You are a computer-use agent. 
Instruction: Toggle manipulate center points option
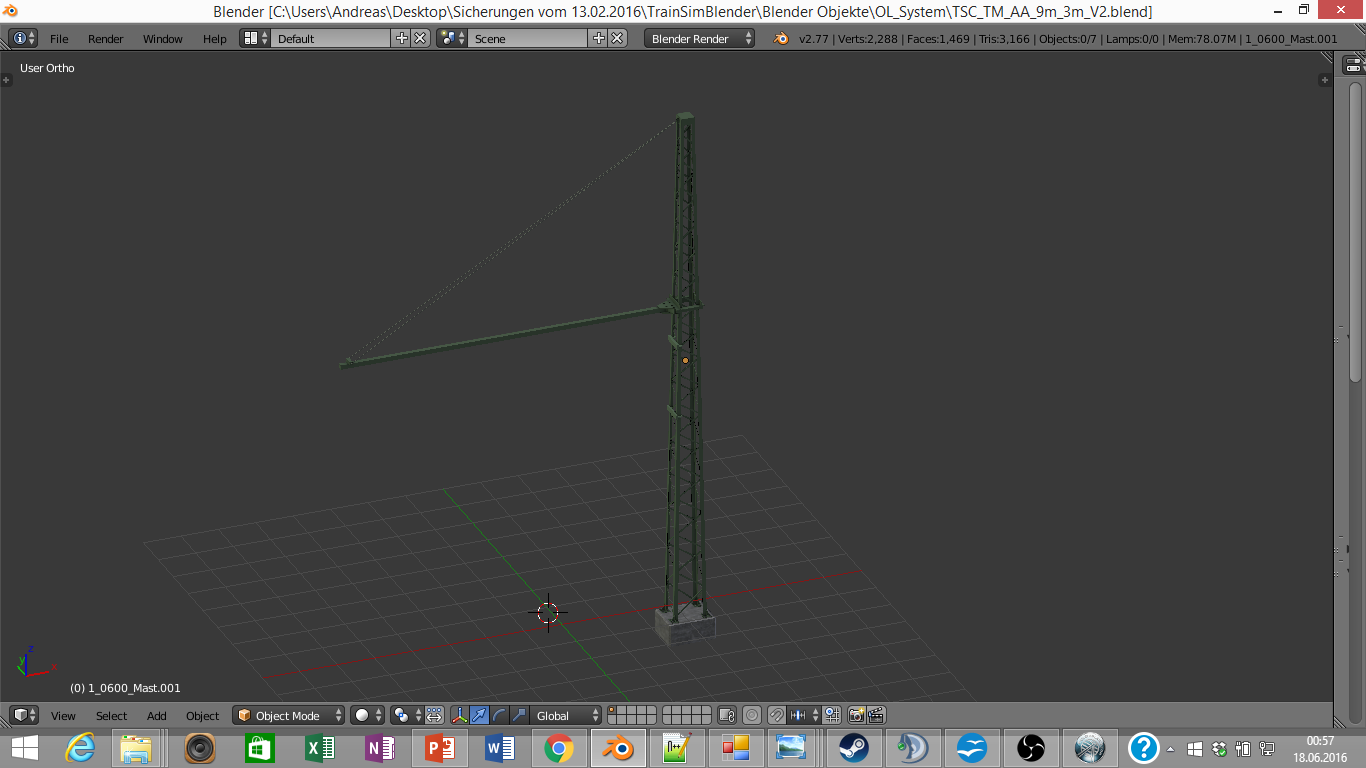point(434,715)
